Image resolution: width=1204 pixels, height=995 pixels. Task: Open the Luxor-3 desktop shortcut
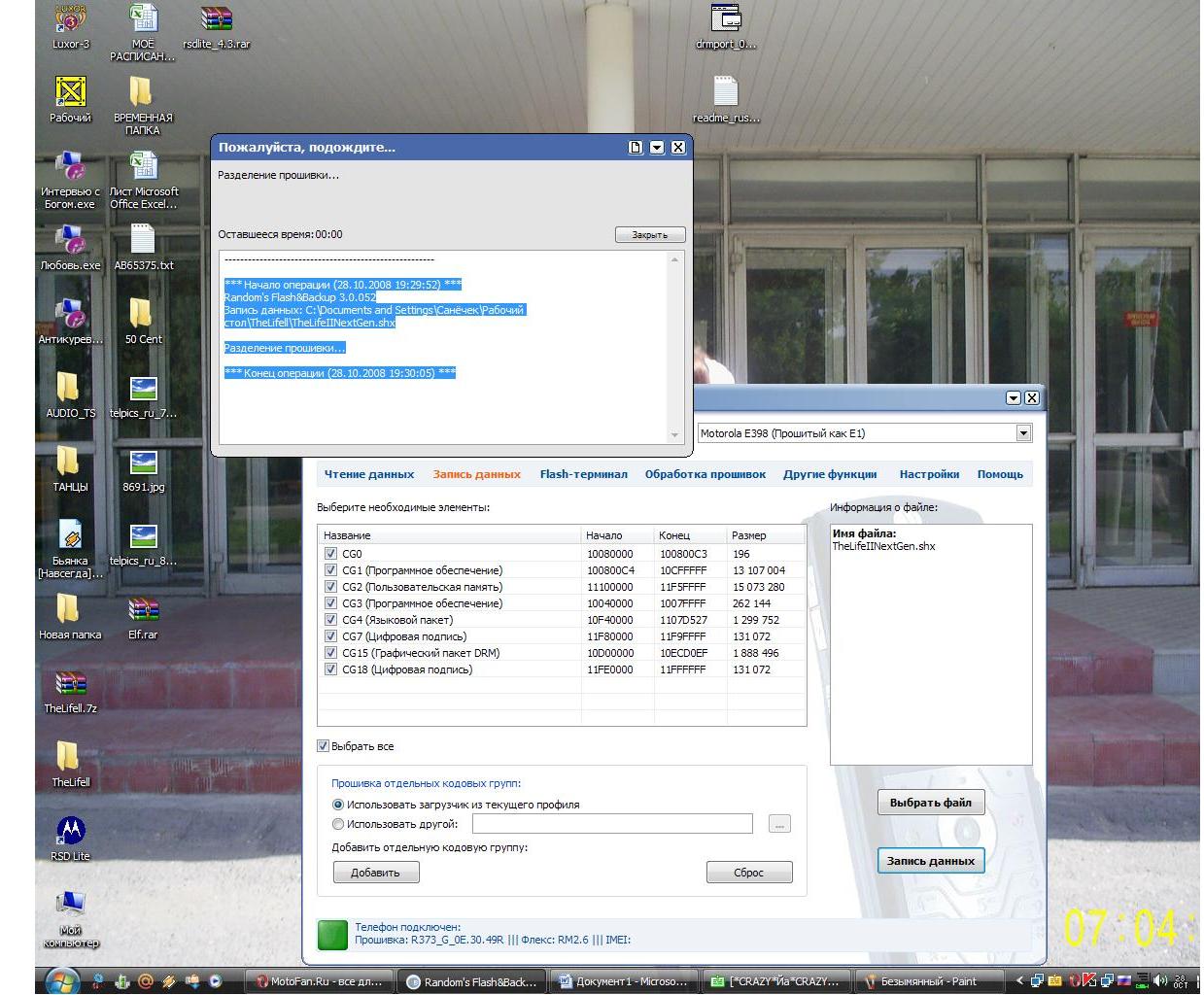[x=70, y=27]
